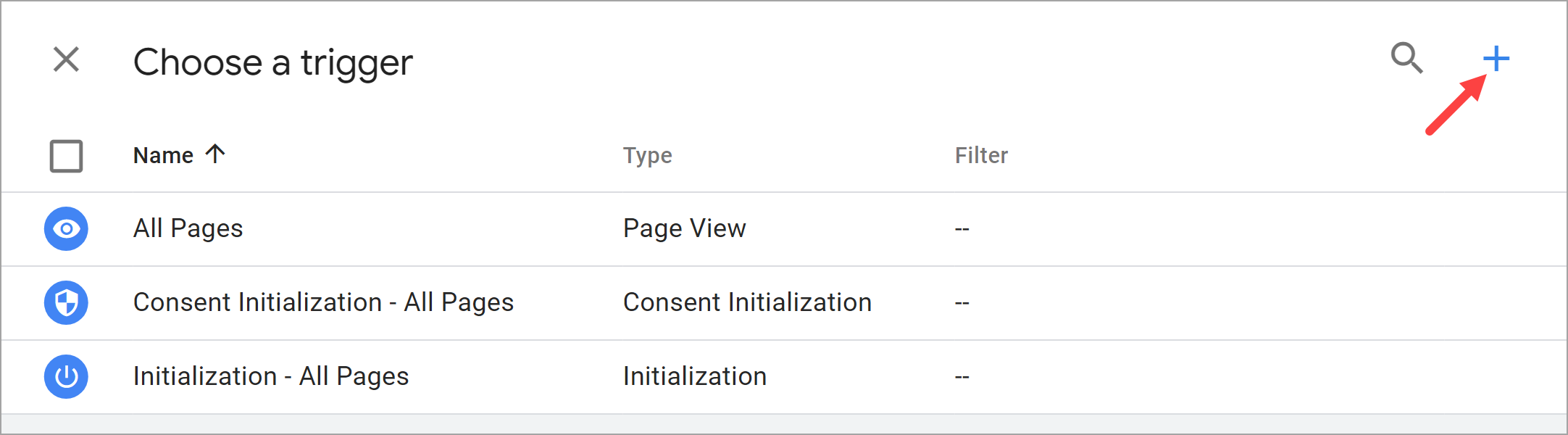
Task: Click filter dashes in Initialization row
Action: click(x=962, y=377)
